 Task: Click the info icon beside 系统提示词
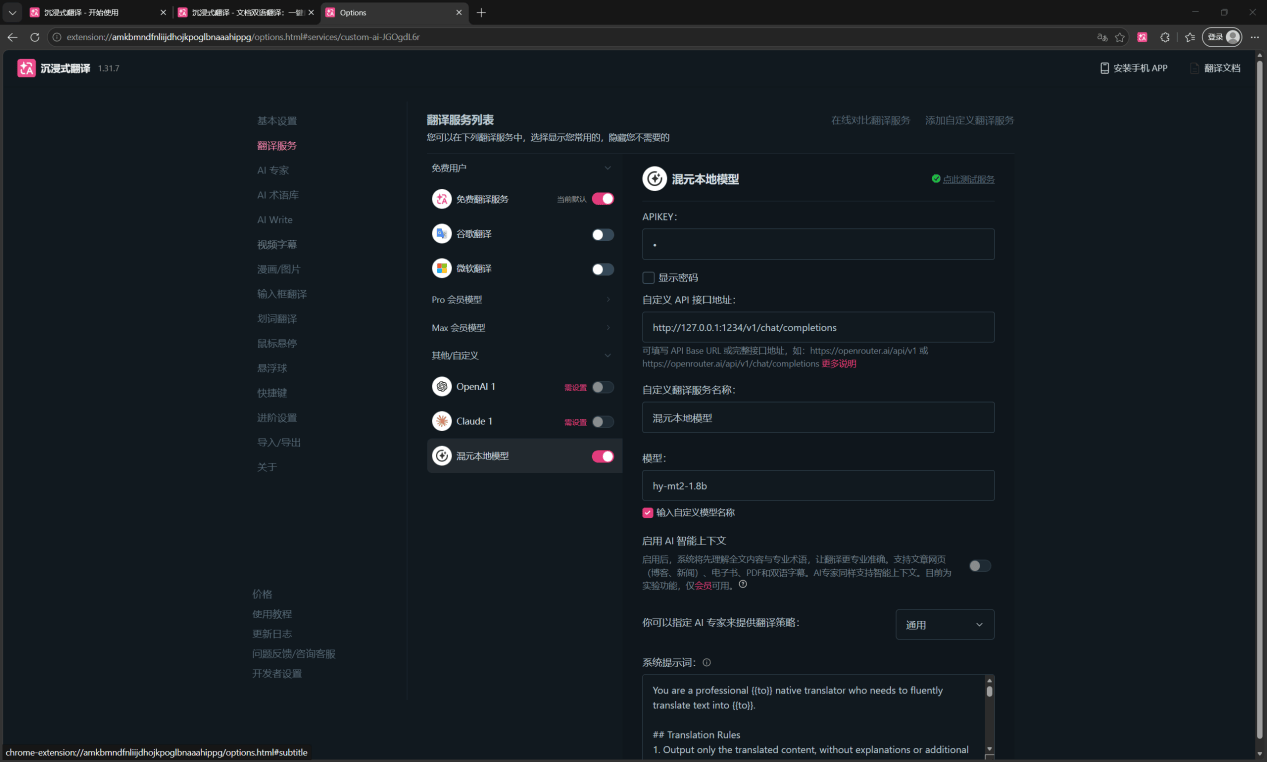pos(707,662)
